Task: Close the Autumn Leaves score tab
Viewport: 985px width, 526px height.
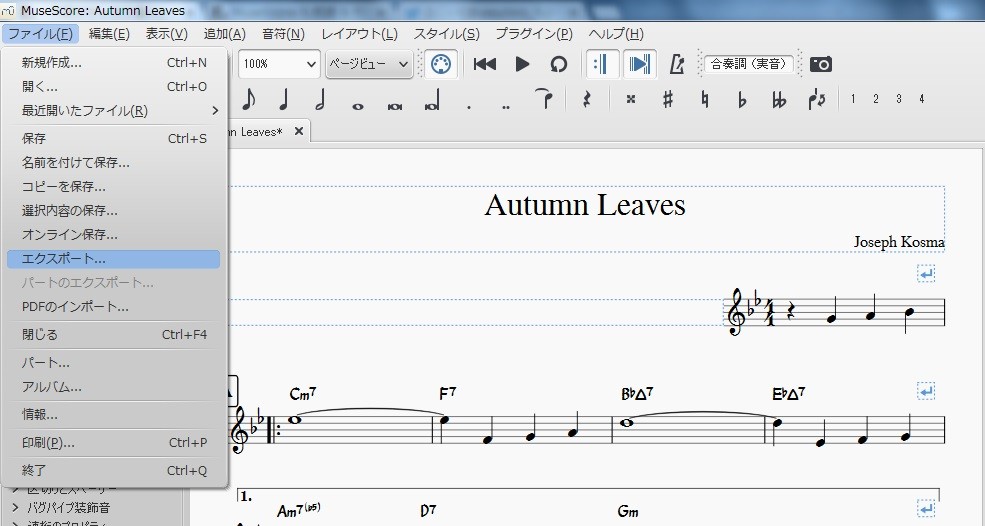Action: point(299,131)
